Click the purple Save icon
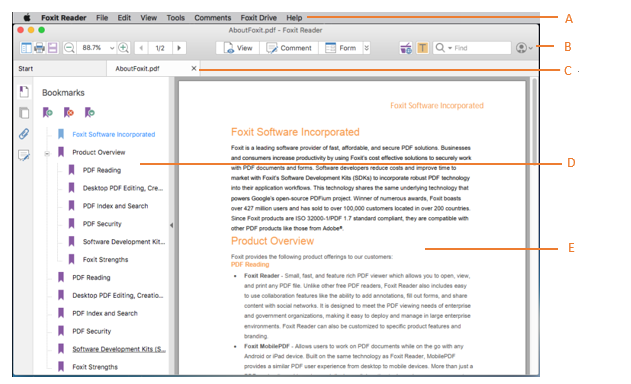 coord(53,48)
